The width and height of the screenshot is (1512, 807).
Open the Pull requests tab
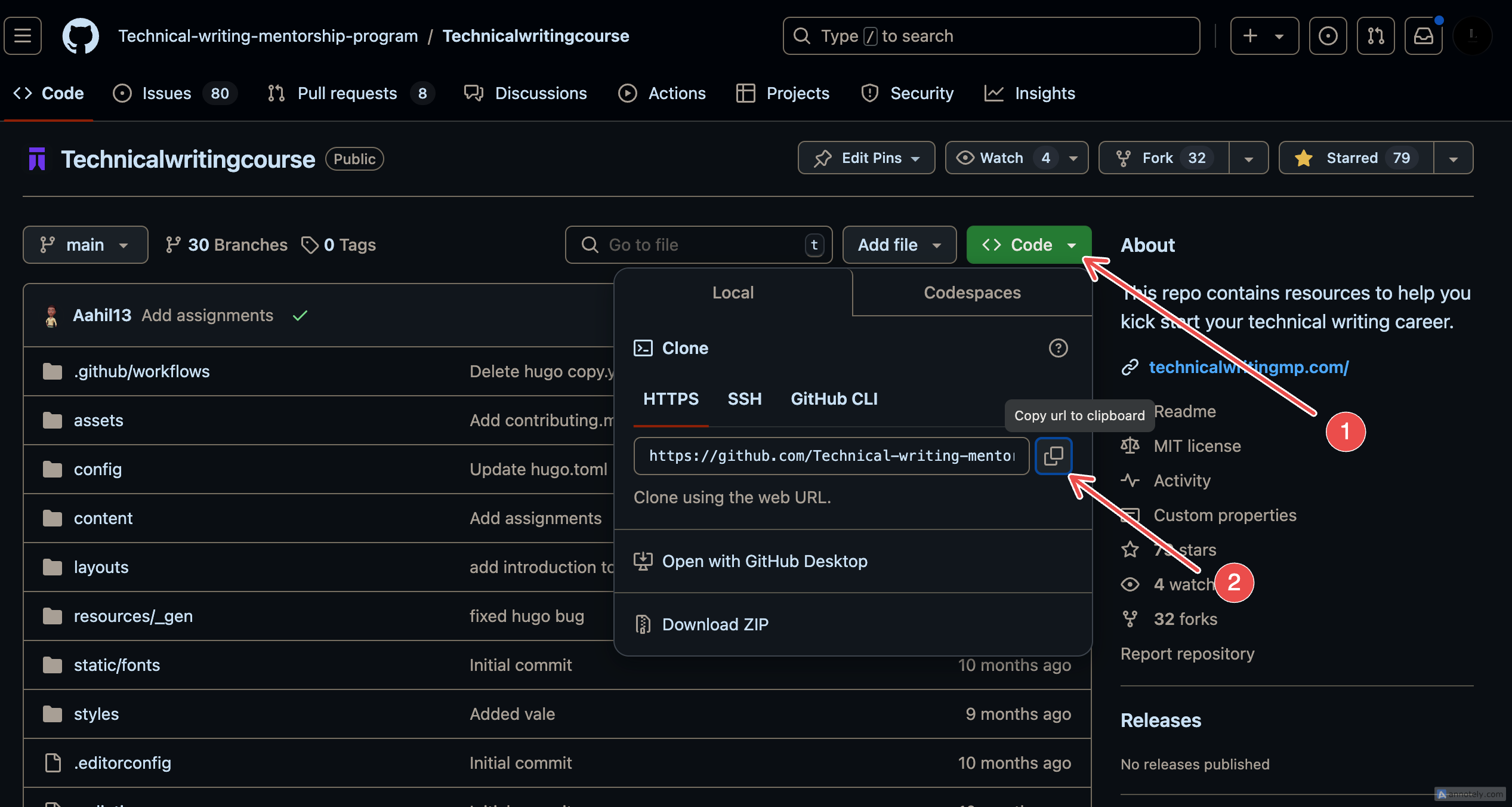pyautogui.click(x=350, y=93)
